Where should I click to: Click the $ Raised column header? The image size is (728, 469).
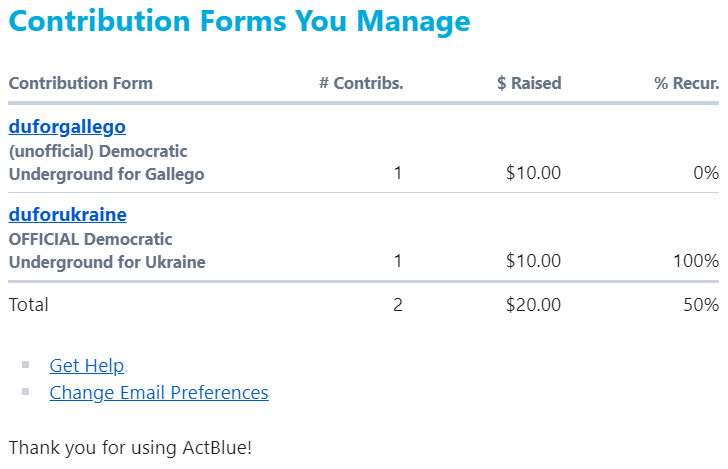pos(529,83)
